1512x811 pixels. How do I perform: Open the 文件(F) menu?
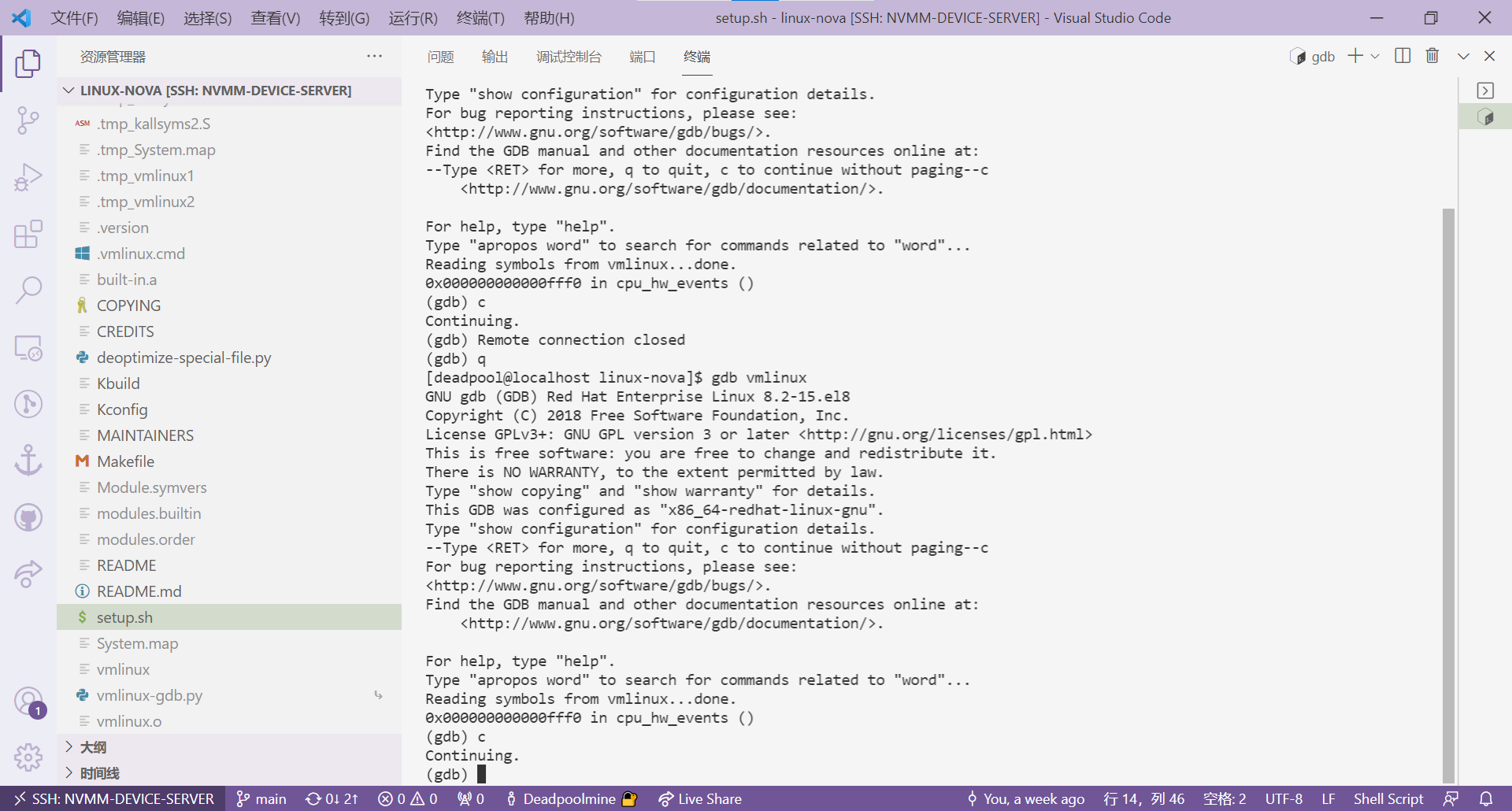[75, 18]
